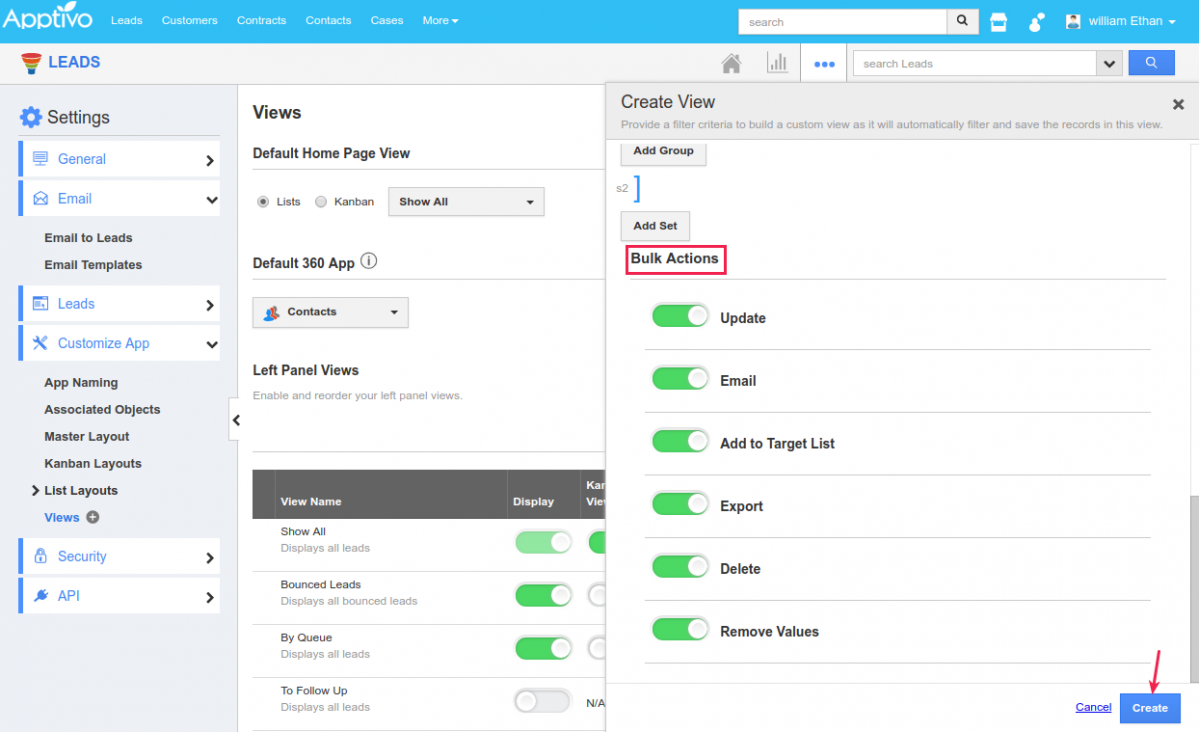Screen dimensions: 1199x732
Task: Click the Create button
Action: tap(1149, 707)
